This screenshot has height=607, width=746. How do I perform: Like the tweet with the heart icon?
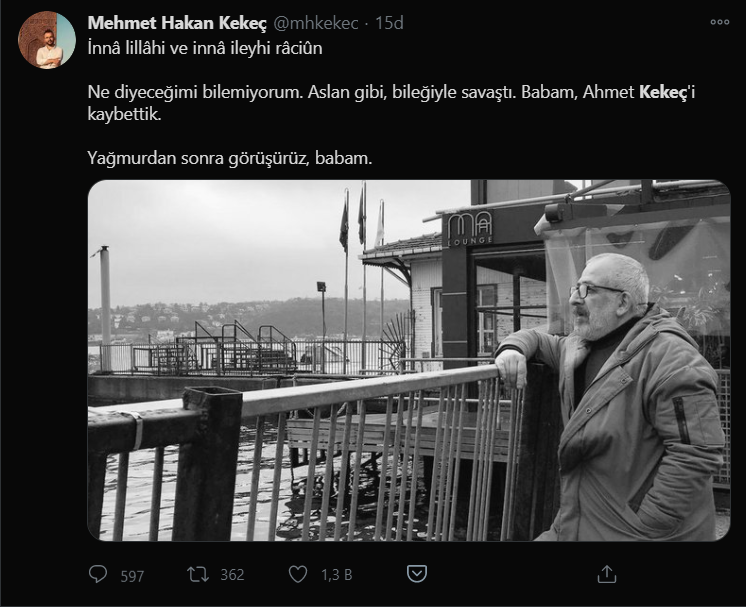(298, 574)
